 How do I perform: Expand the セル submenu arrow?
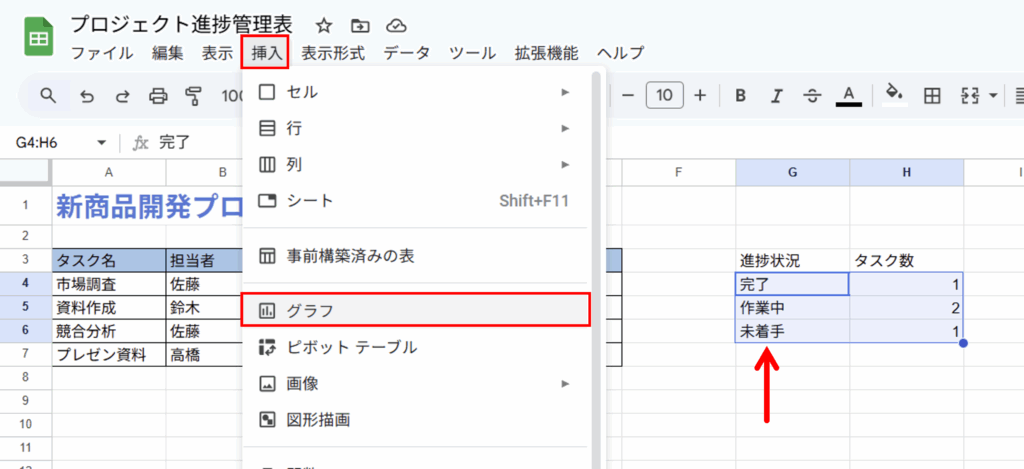pyautogui.click(x=565, y=92)
